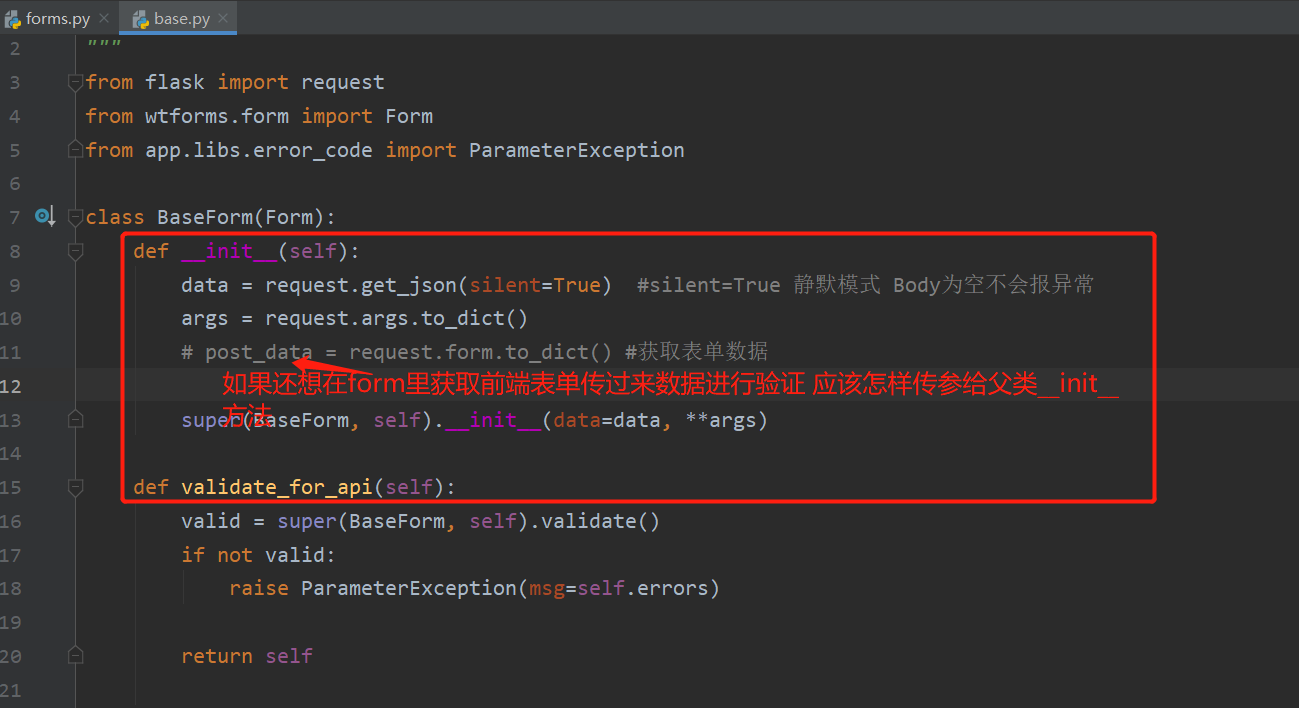Click the subclass gutter icon beside BaseForm class
1299x708 pixels.
pos(44,216)
